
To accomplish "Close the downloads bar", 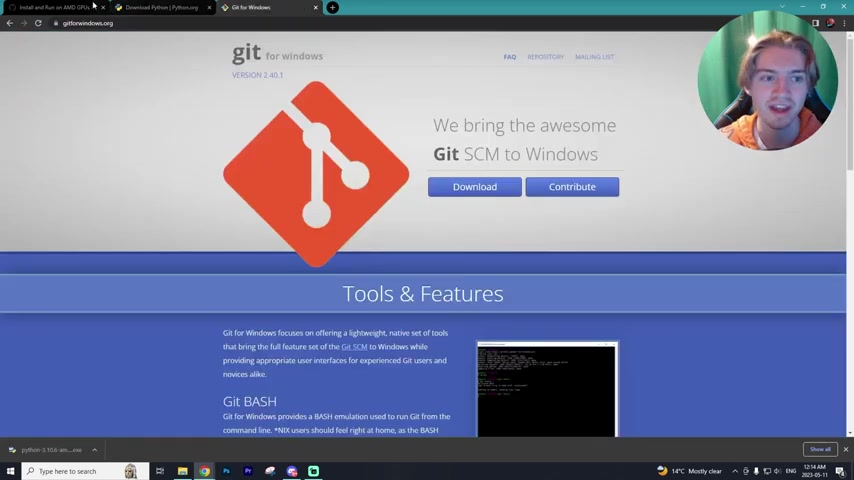I will (846, 449).
